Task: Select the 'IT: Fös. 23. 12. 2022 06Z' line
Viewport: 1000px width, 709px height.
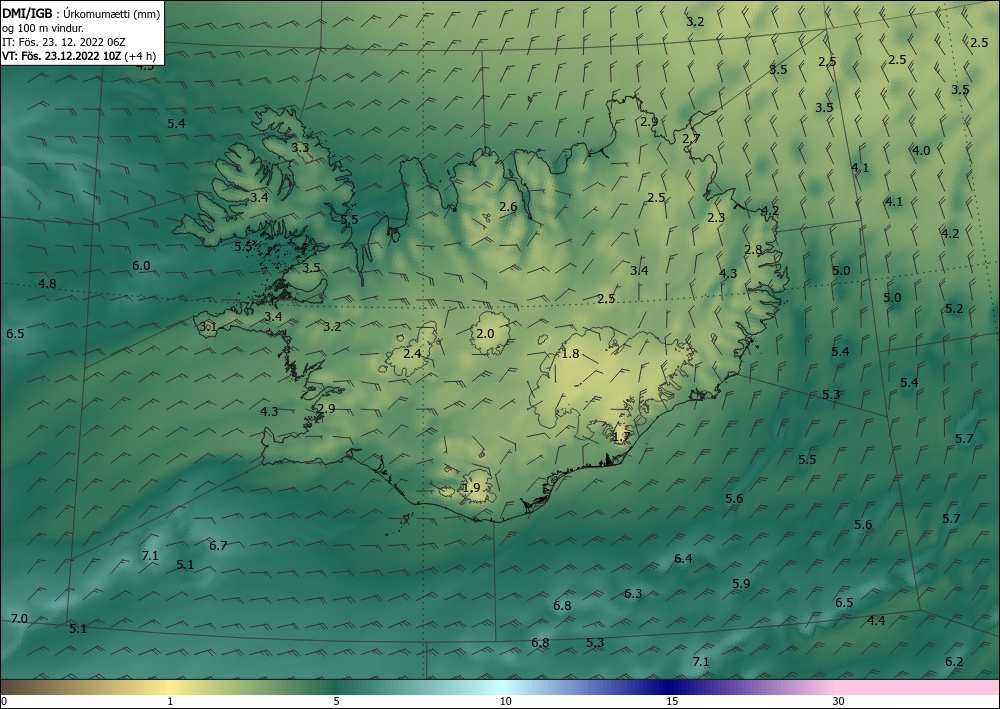Action: point(64,42)
